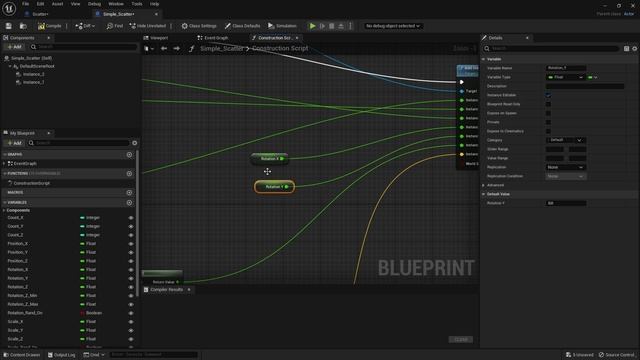Open the debug object selector dropdown
Image resolution: width=640 pixels, height=360 pixels.
pos(393,26)
